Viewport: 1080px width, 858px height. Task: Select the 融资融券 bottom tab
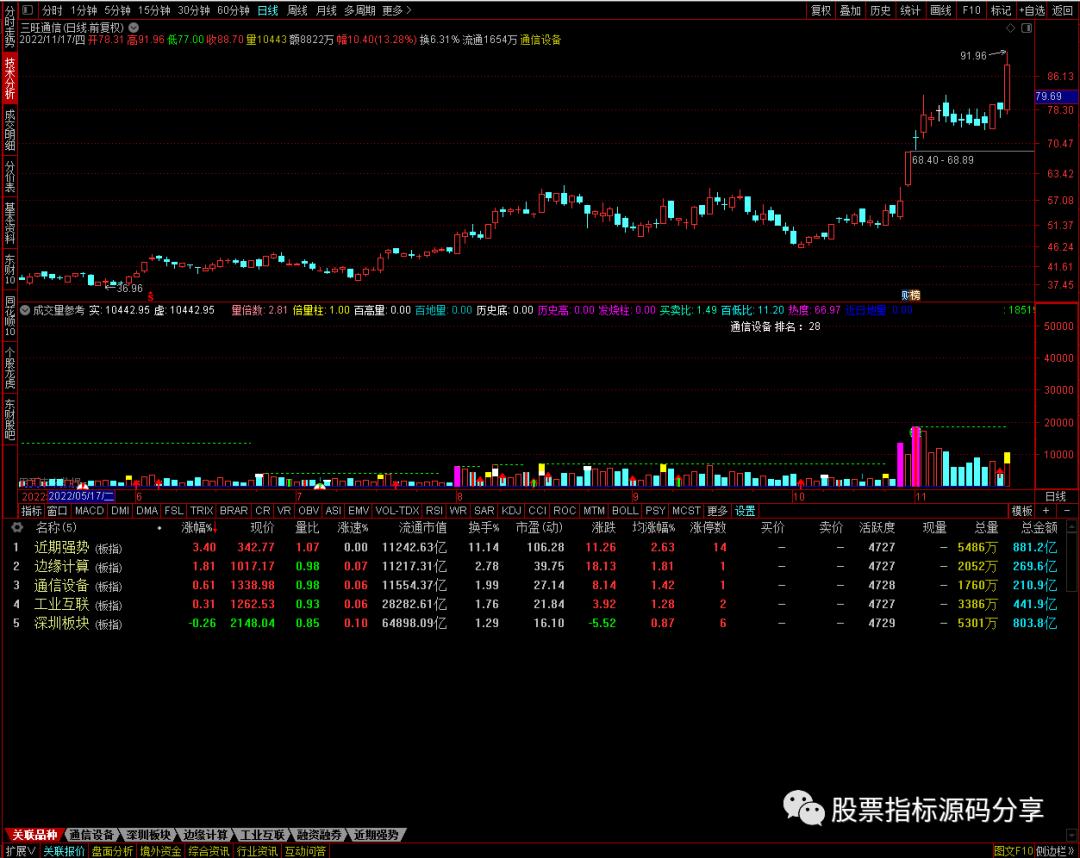(319, 835)
